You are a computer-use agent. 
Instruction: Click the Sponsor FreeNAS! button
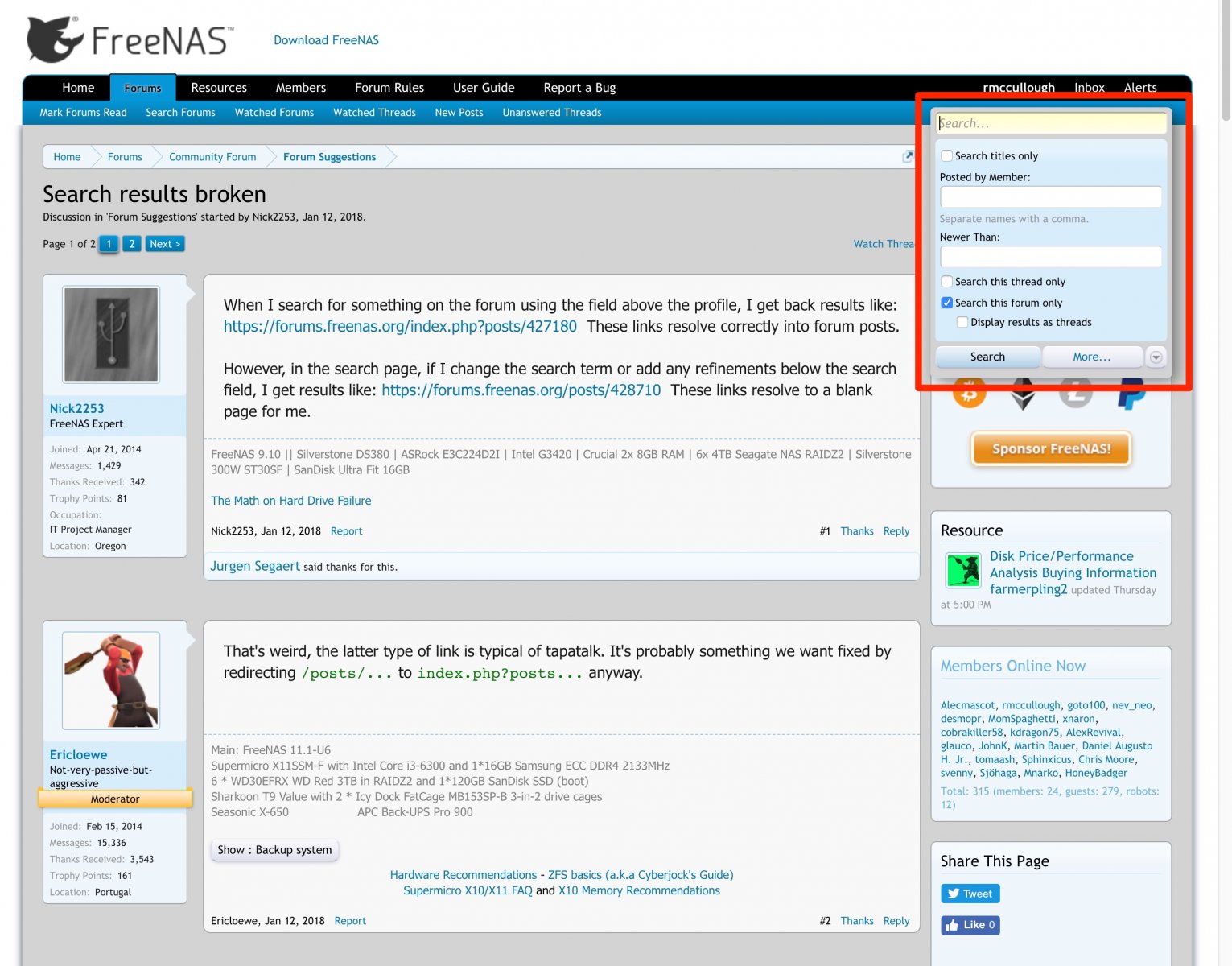click(x=1051, y=449)
